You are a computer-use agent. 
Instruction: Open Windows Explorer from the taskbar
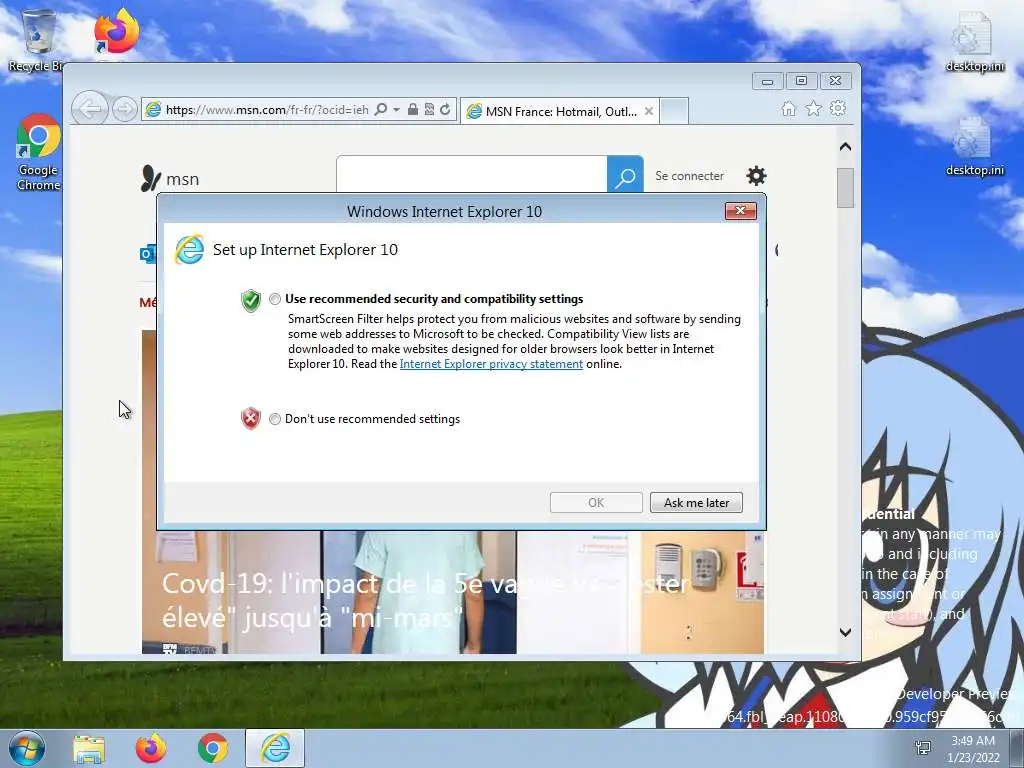coord(89,748)
